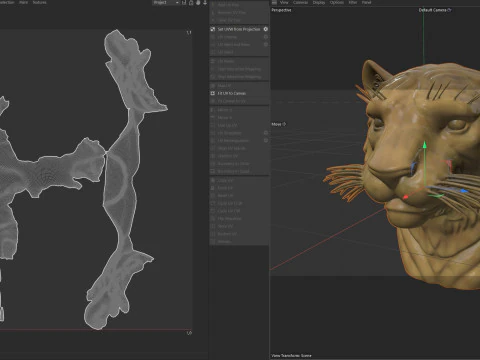
Task: Open UV Straighten options gear
Action: tap(266, 133)
